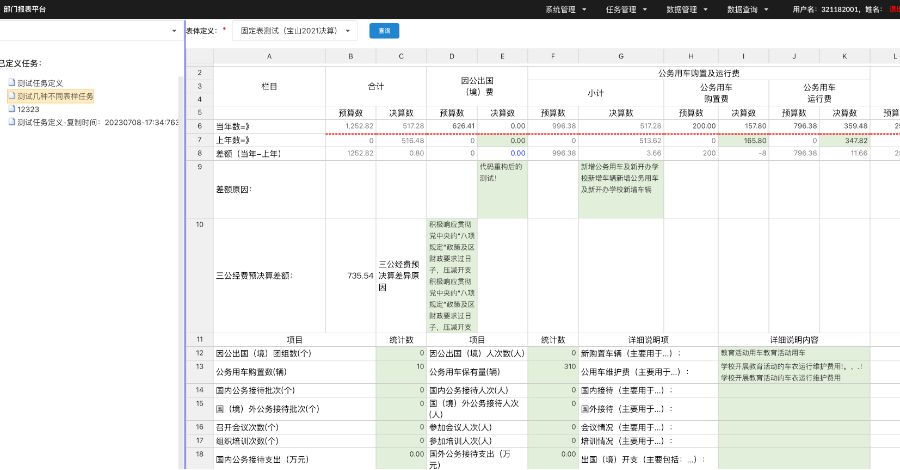Click file icon beside 测试任务定义

11,83
